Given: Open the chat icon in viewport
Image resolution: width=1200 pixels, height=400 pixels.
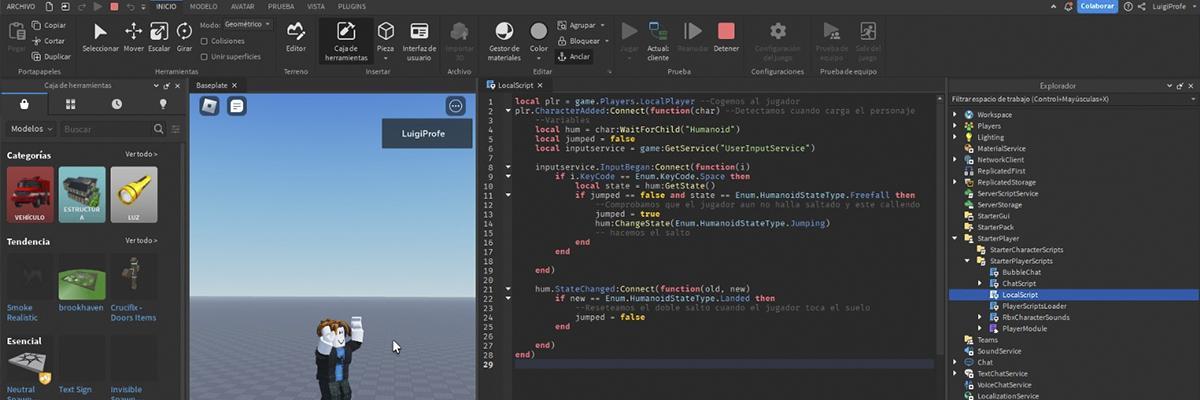Looking at the screenshot, I should (236, 106).
